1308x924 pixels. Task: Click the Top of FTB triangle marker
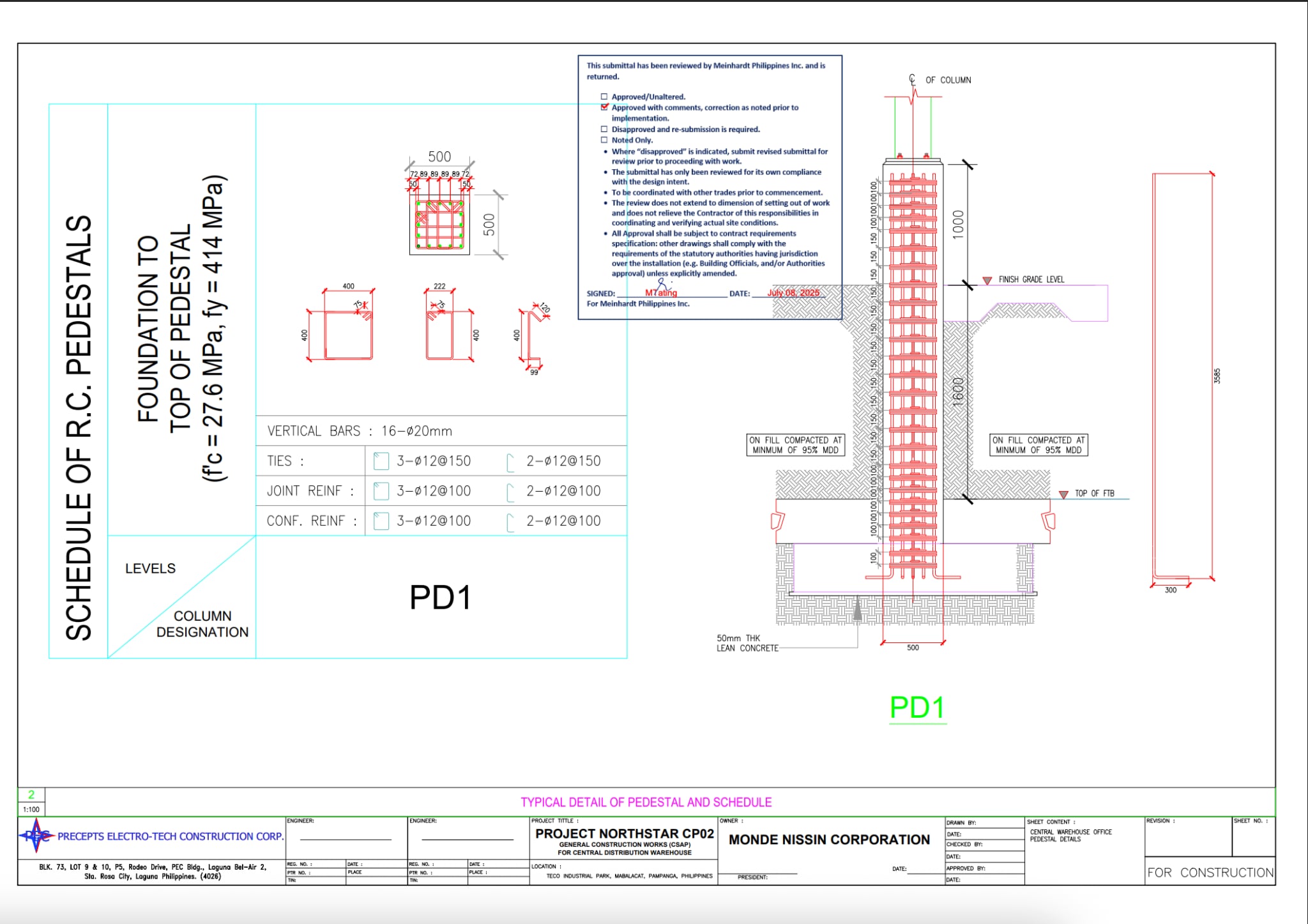point(1063,494)
